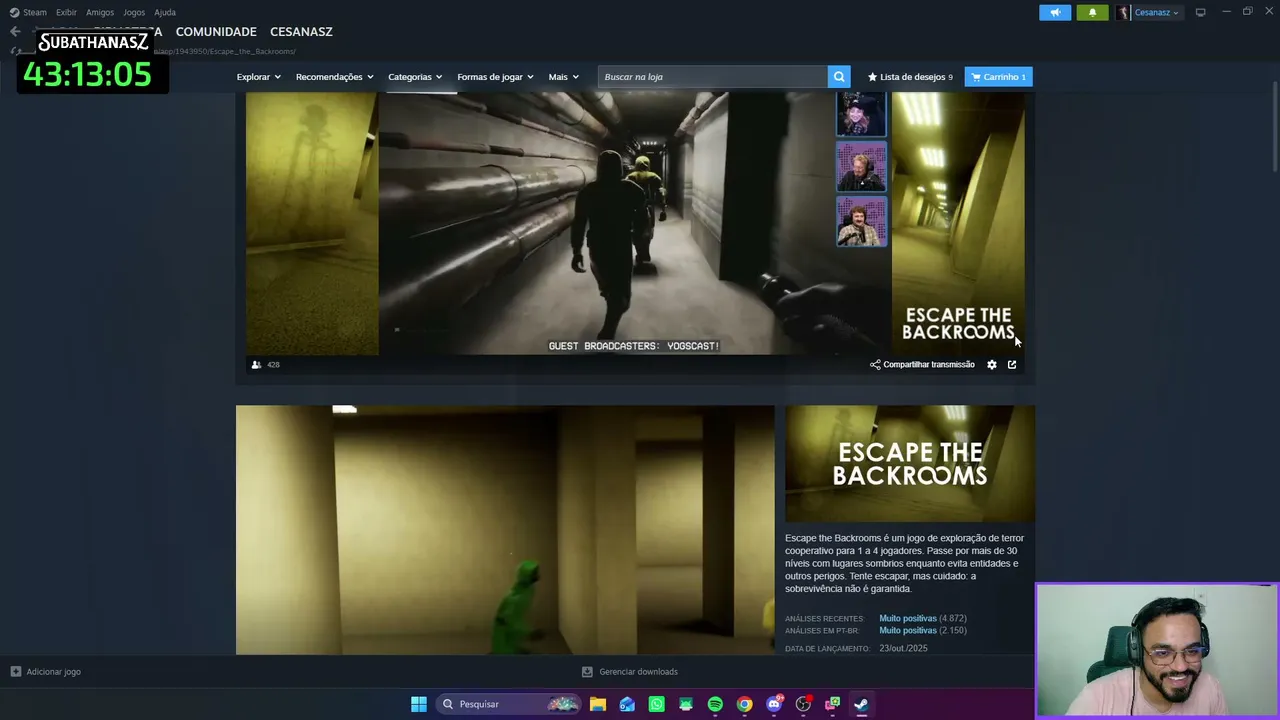Screen dimensions: 1280x720
Task: Expand the Formas de jogar dropdown
Action: click(x=495, y=77)
